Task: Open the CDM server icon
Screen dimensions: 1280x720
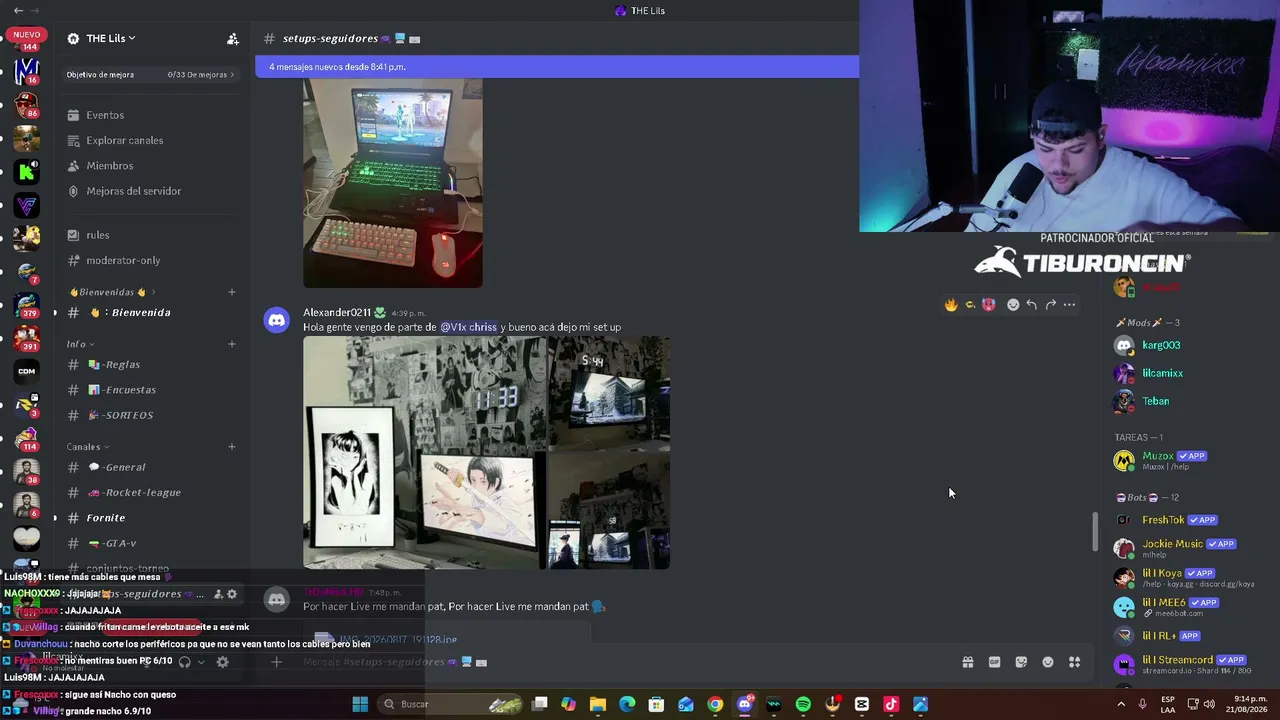Action: [x=27, y=371]
